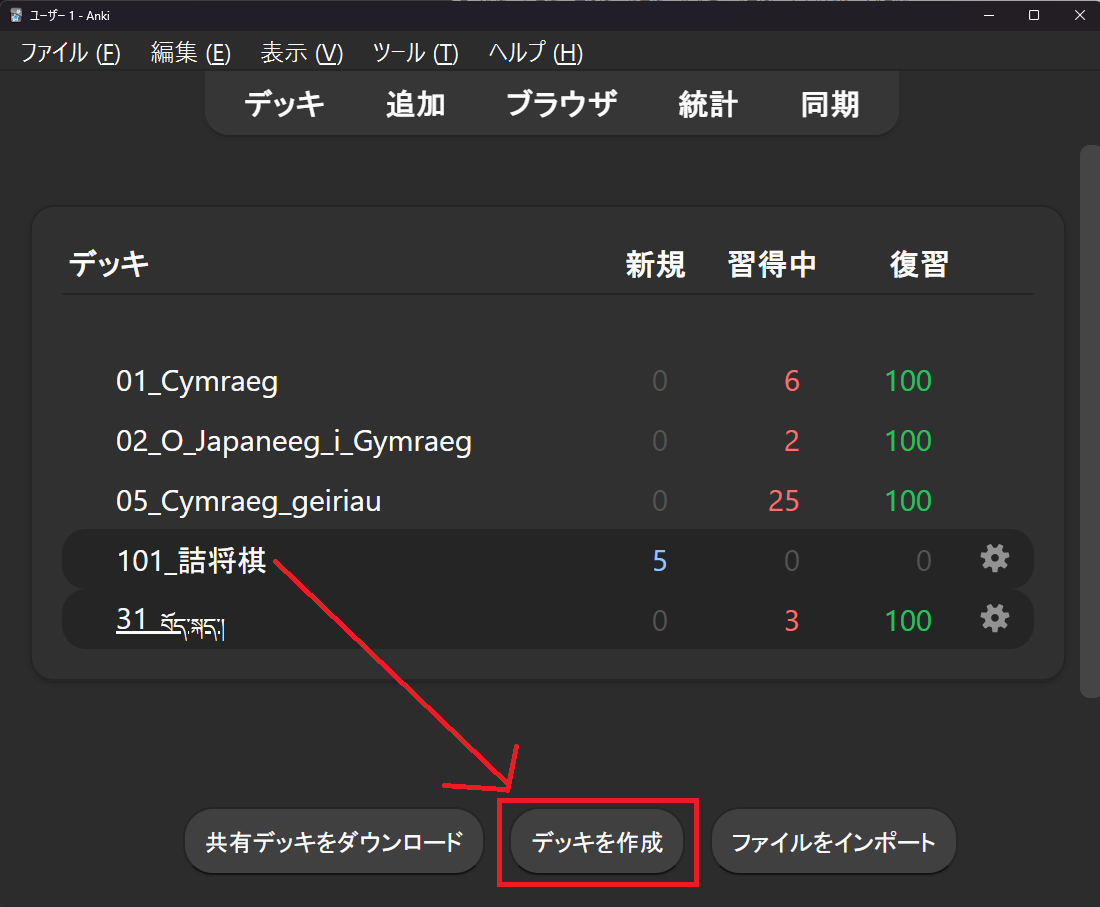View 統計 statistics from the toolbar
The image size is (1100, 907).
[x=708, y=104]
